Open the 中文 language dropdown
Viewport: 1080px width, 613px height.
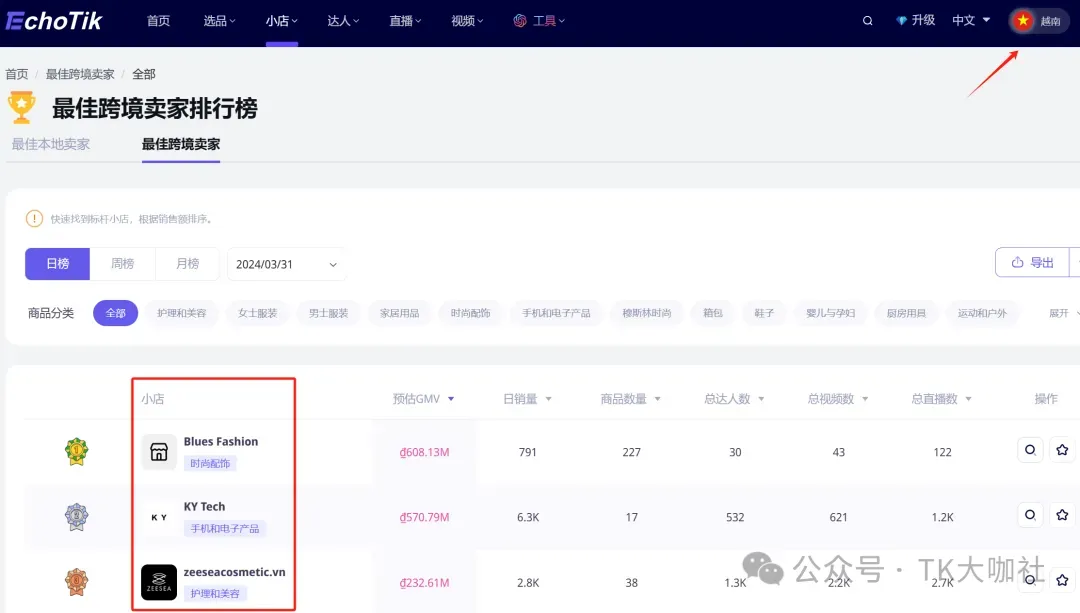971,21
